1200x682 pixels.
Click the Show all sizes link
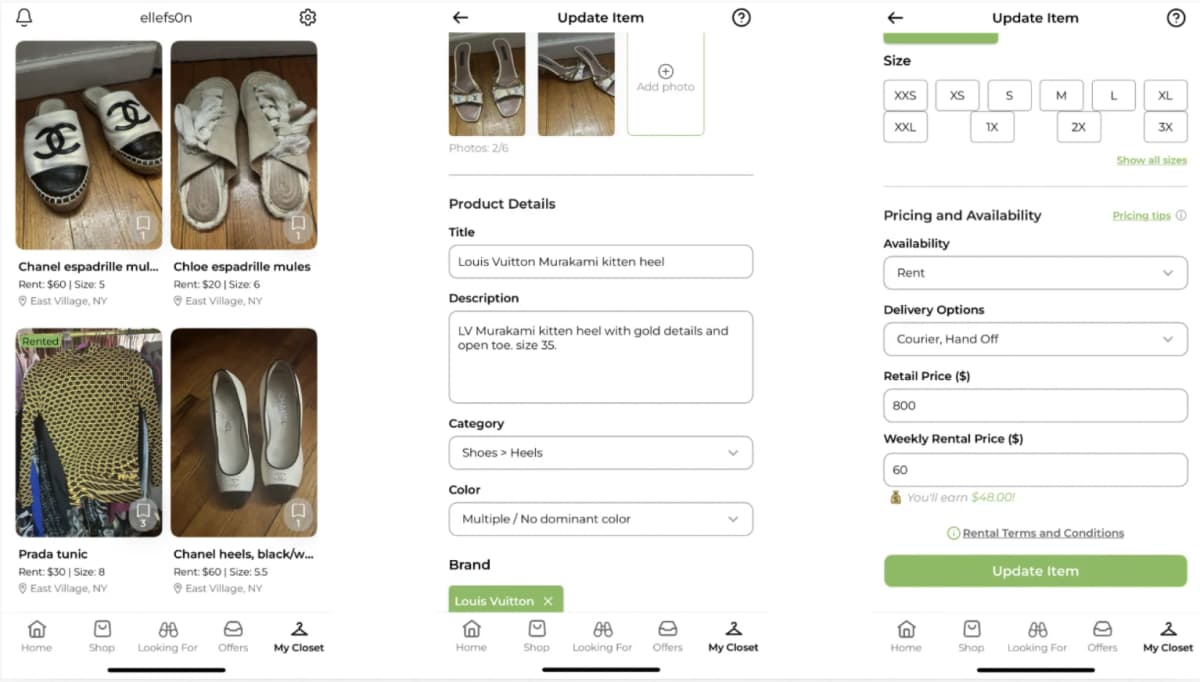pos(1151,160)
